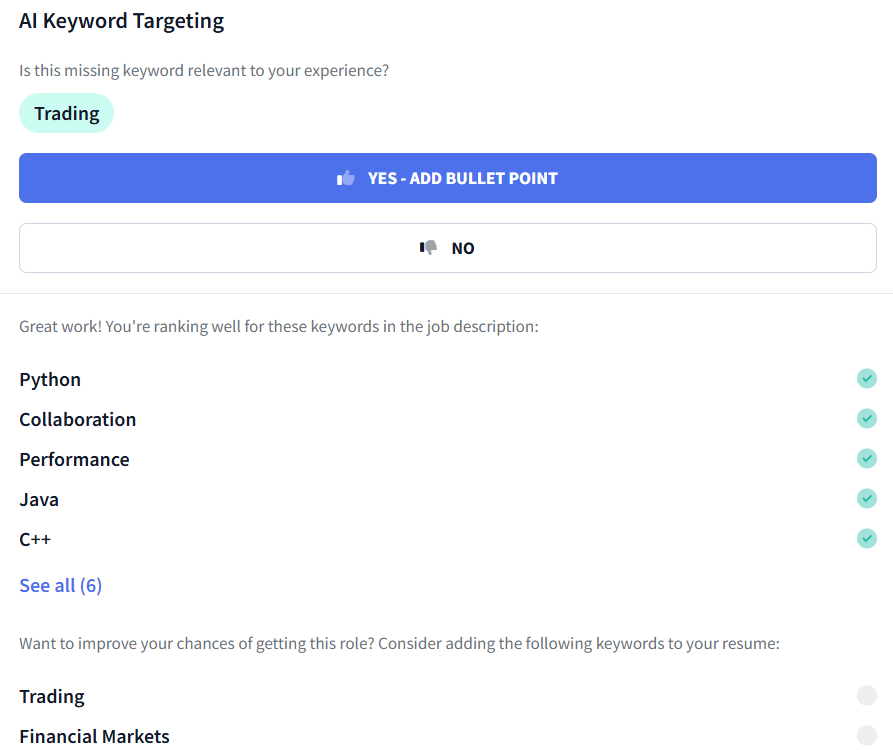Screen dimensions: 893x750
Task: Select the Financial Markets keyword text
Action: 94,736
